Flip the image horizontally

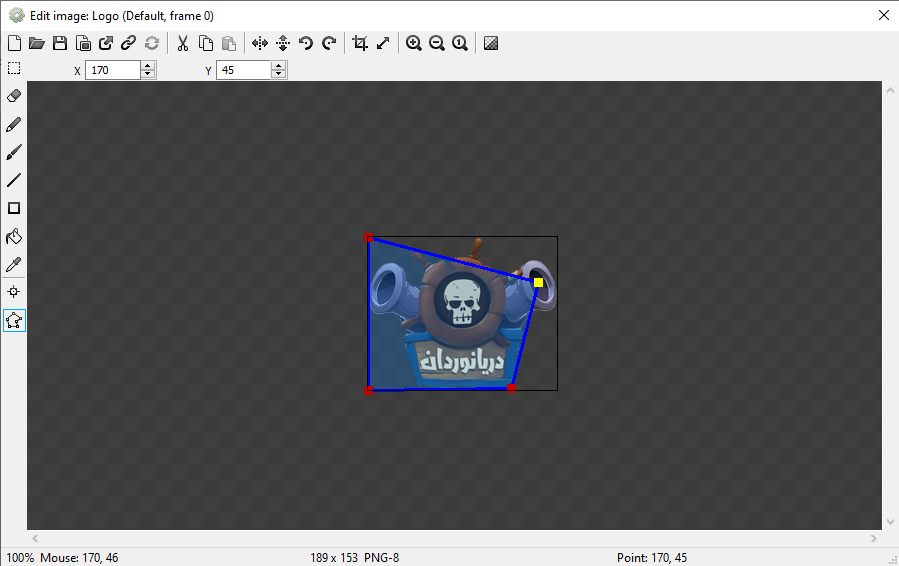coord(260,43)
